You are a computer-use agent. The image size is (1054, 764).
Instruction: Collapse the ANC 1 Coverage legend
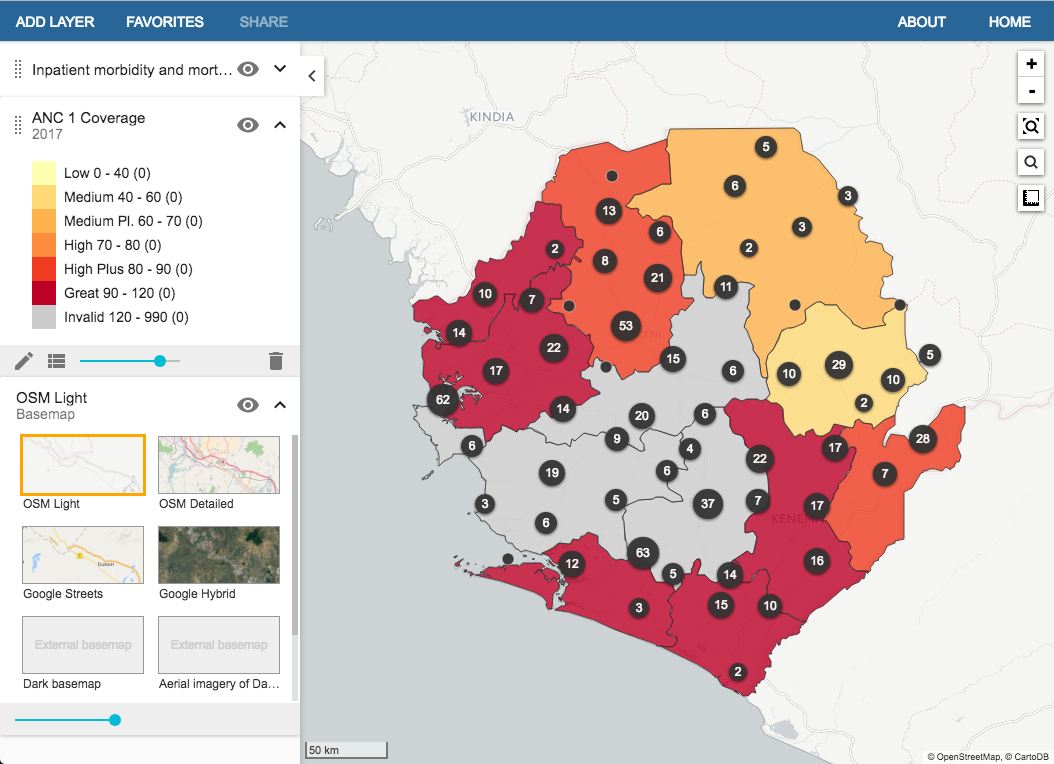[x=281, y=125]
